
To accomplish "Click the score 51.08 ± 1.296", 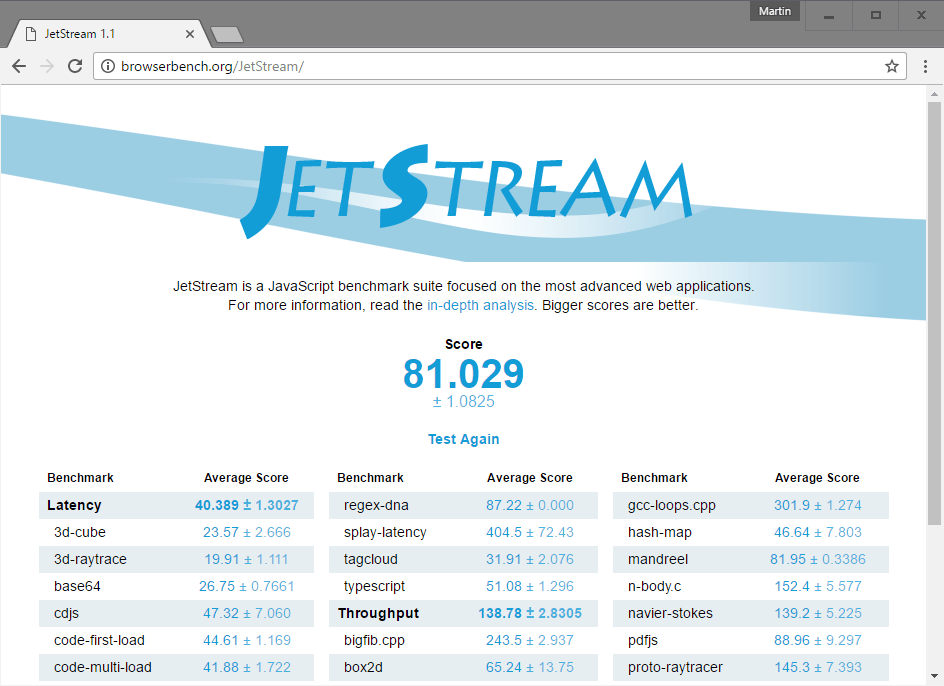I will [530, 587].
